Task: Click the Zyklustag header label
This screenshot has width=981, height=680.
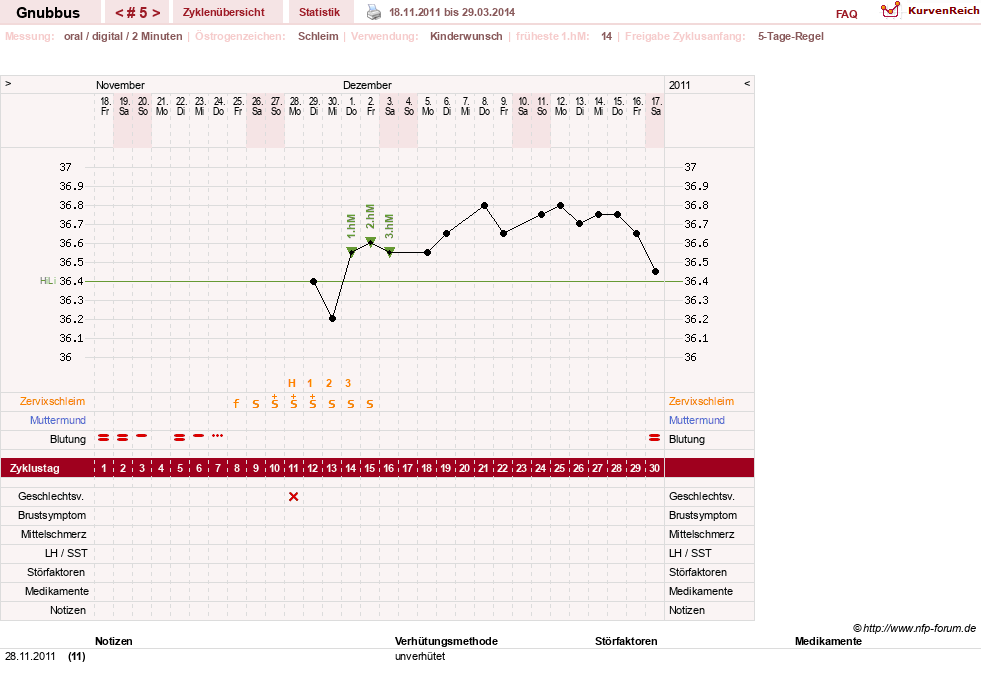Action: [34, 468]
